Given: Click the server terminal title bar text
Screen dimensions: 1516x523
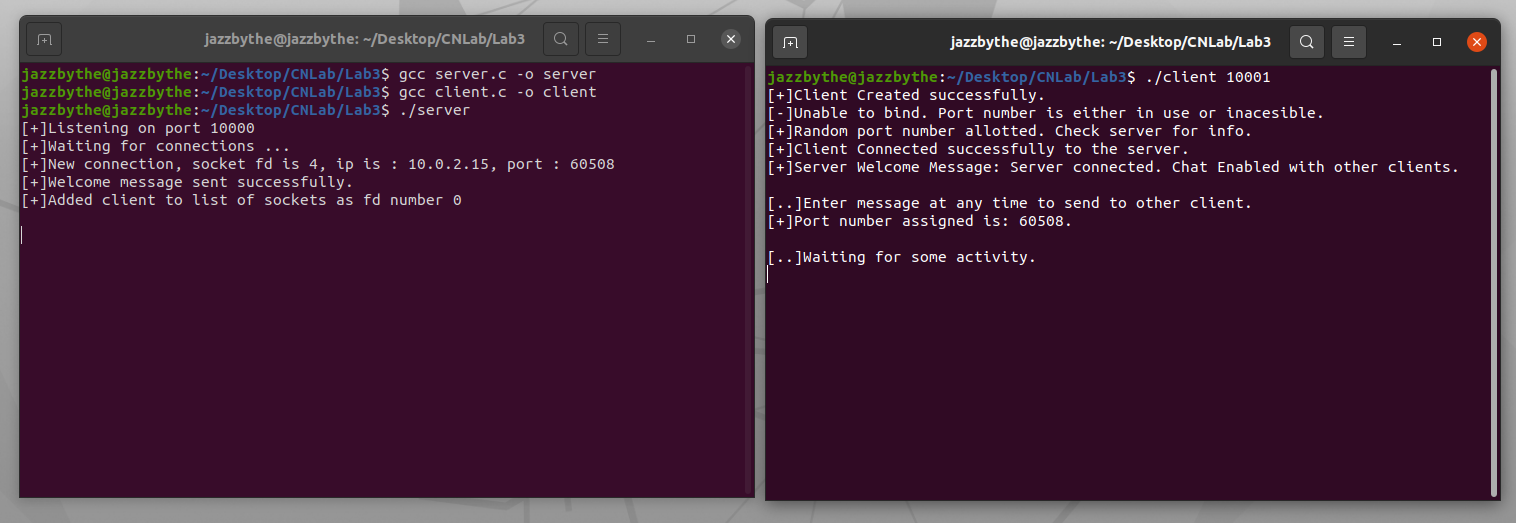Looking at the screenshot, I should pyautogui.click(x=365, y=39).
